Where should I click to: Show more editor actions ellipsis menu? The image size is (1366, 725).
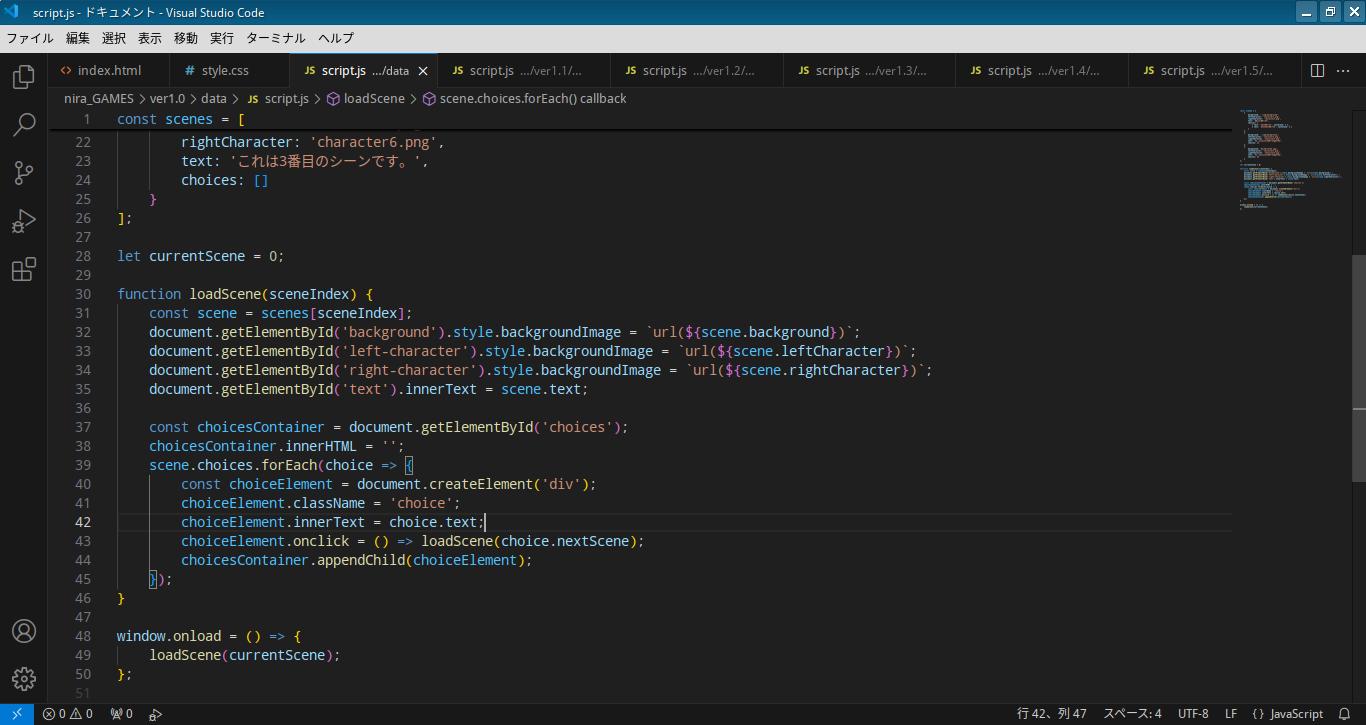point(1344,70)
